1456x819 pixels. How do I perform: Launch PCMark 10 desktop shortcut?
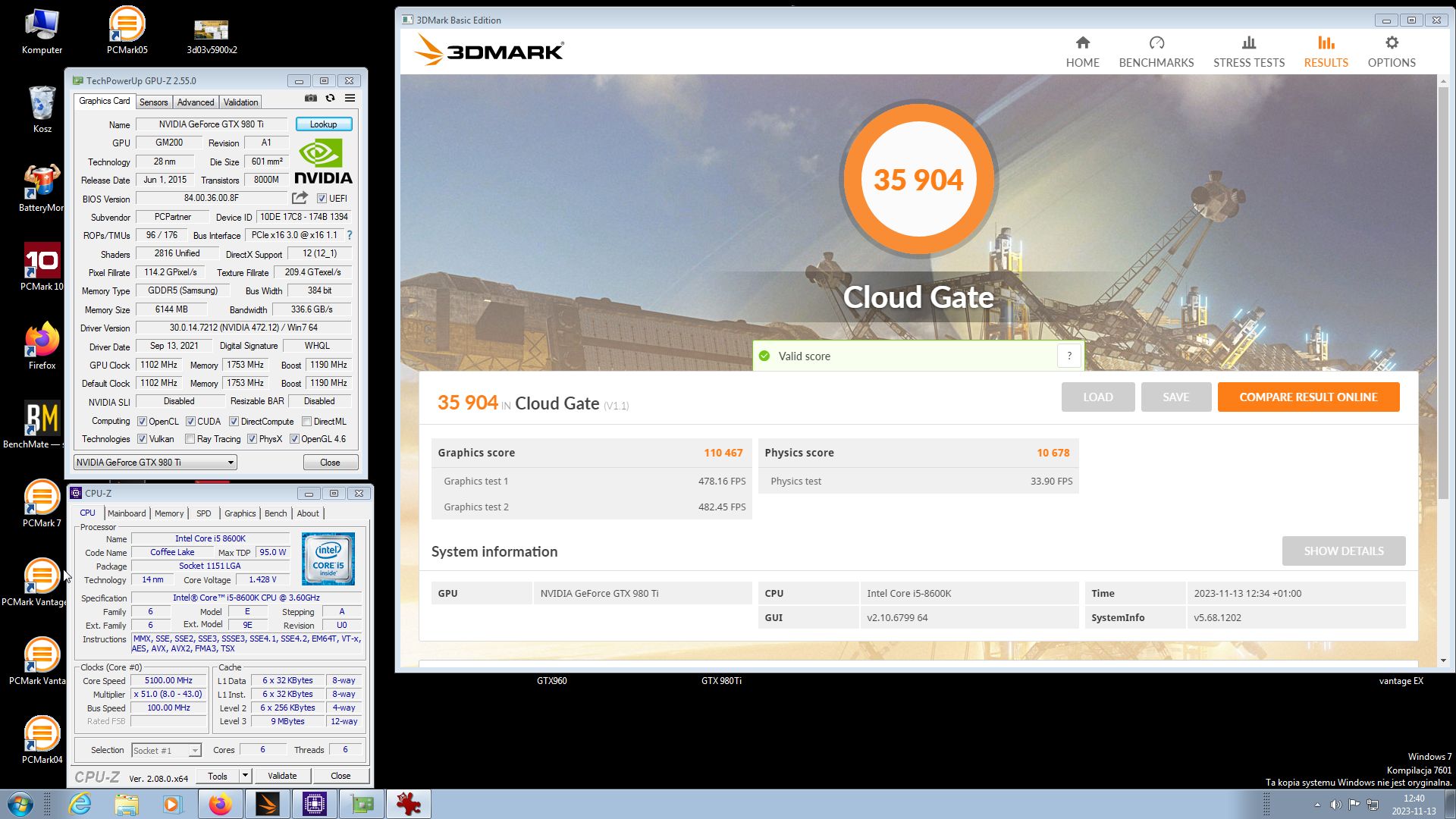[42, 268]
